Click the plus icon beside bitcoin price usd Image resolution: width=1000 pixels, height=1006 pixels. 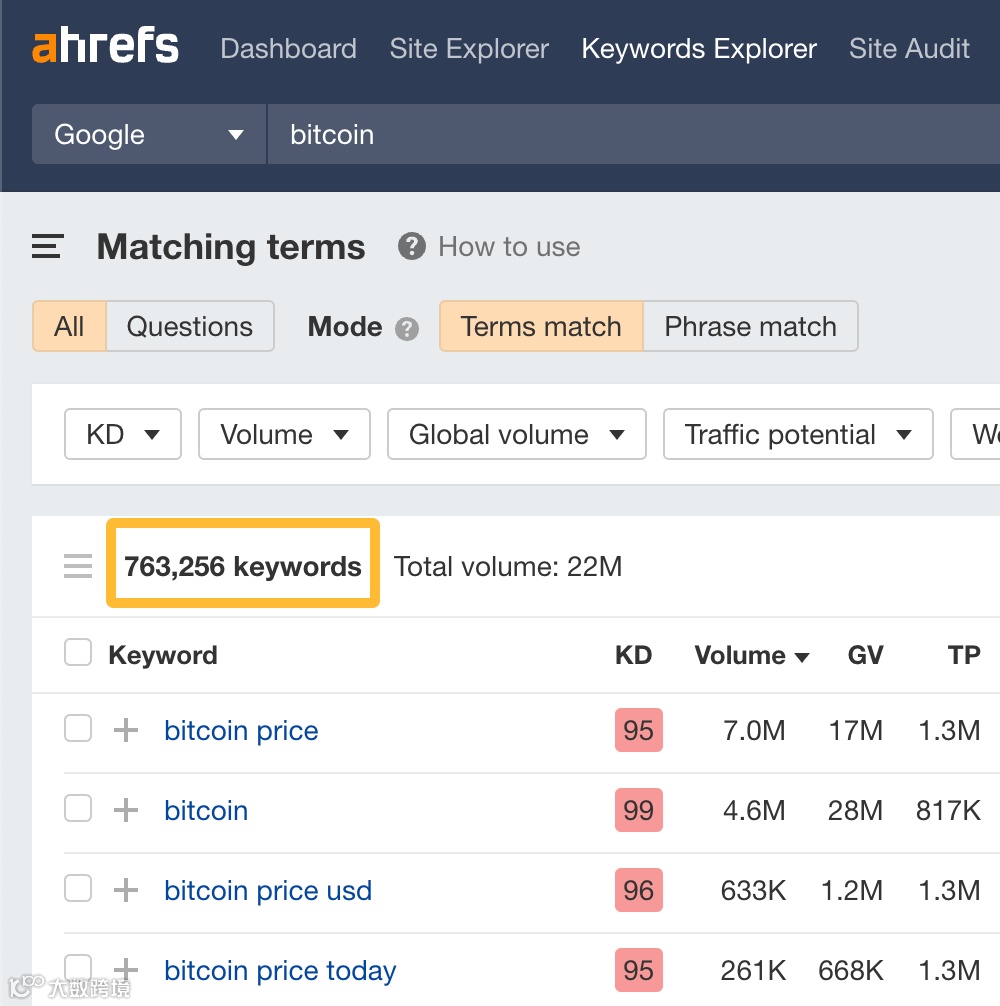125,890
